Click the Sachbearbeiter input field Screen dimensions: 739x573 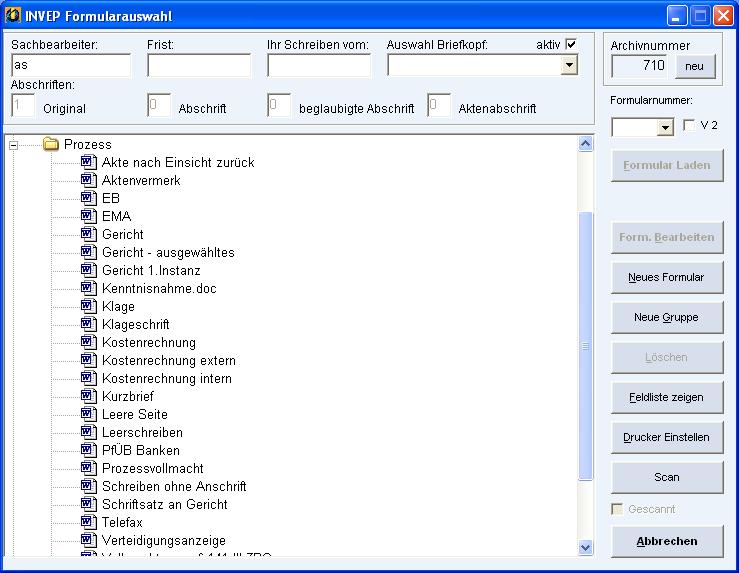[x=71, y=65]
